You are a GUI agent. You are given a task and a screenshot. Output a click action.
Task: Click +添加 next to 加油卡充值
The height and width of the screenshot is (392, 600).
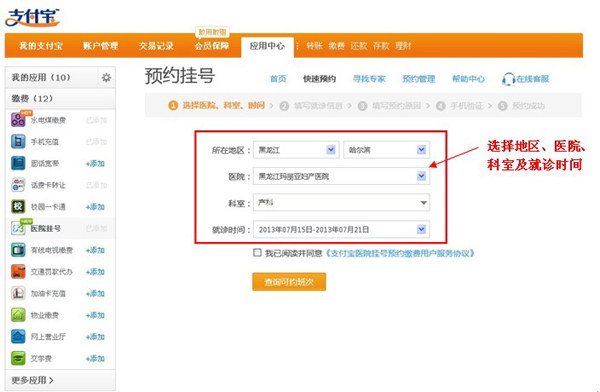tap(95, 294)
